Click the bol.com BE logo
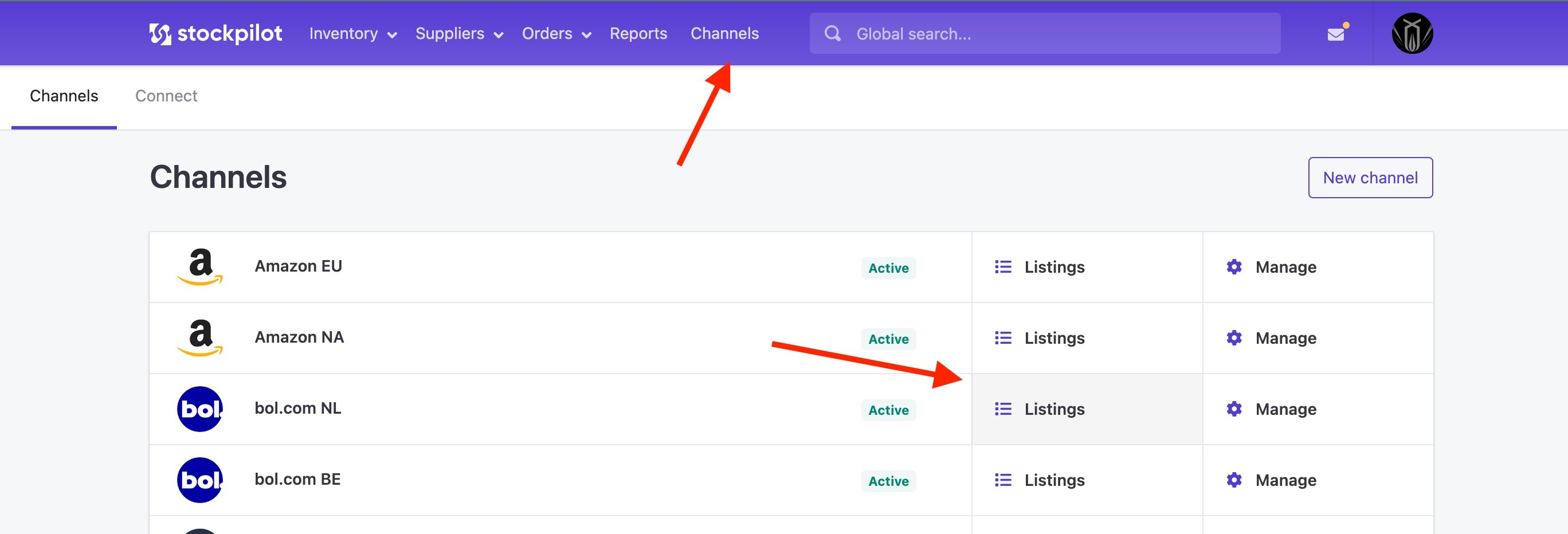 [199, 480]
